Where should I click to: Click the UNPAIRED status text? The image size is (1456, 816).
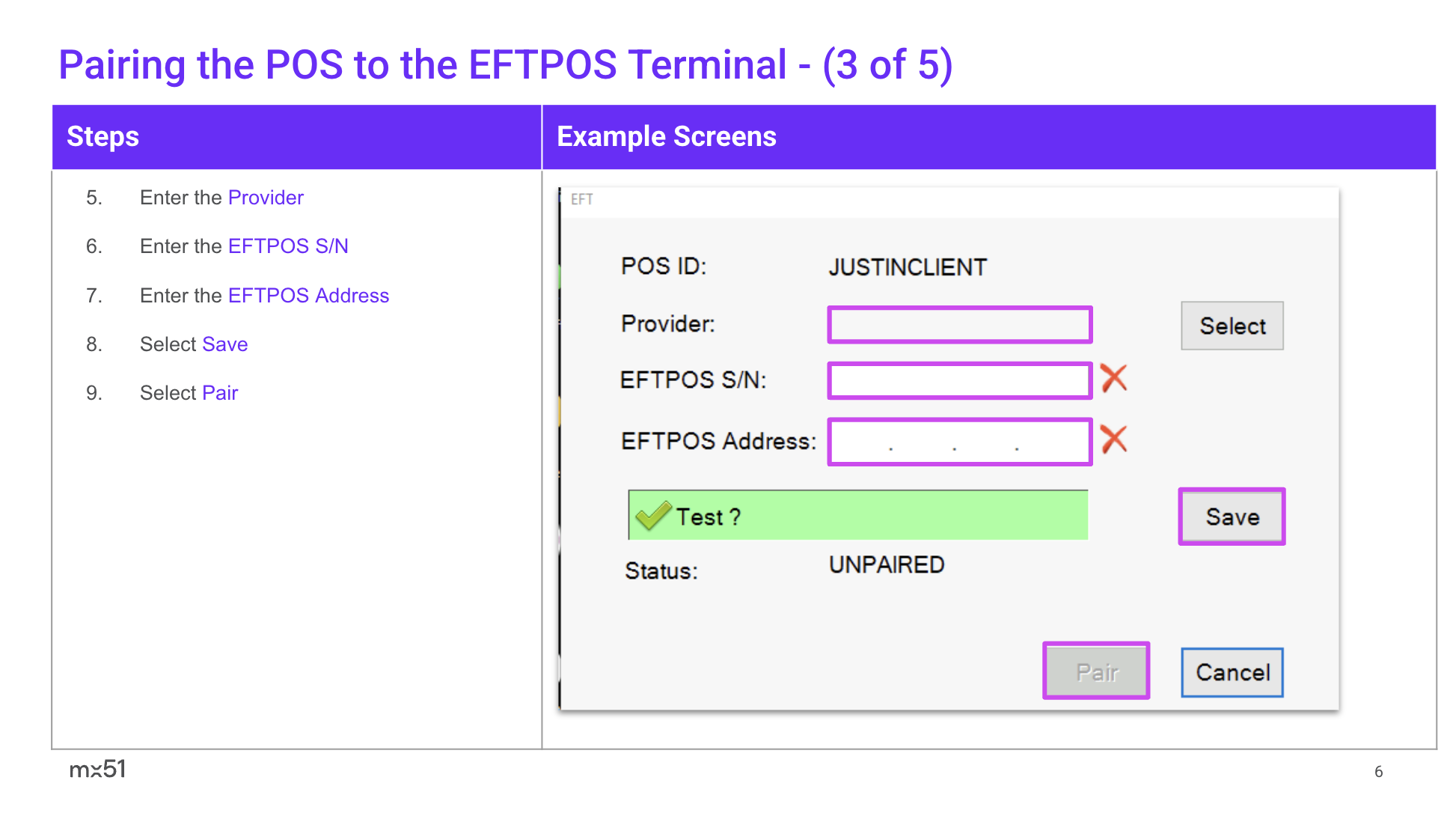point(887,564)
